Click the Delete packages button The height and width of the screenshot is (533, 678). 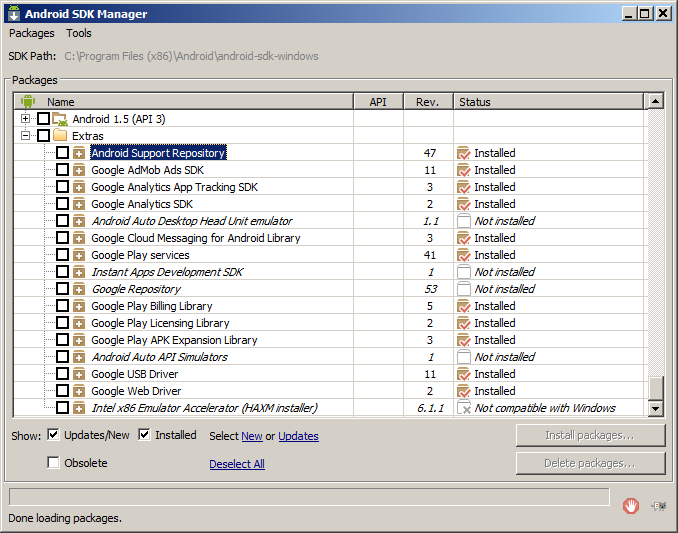coord(590,463)
